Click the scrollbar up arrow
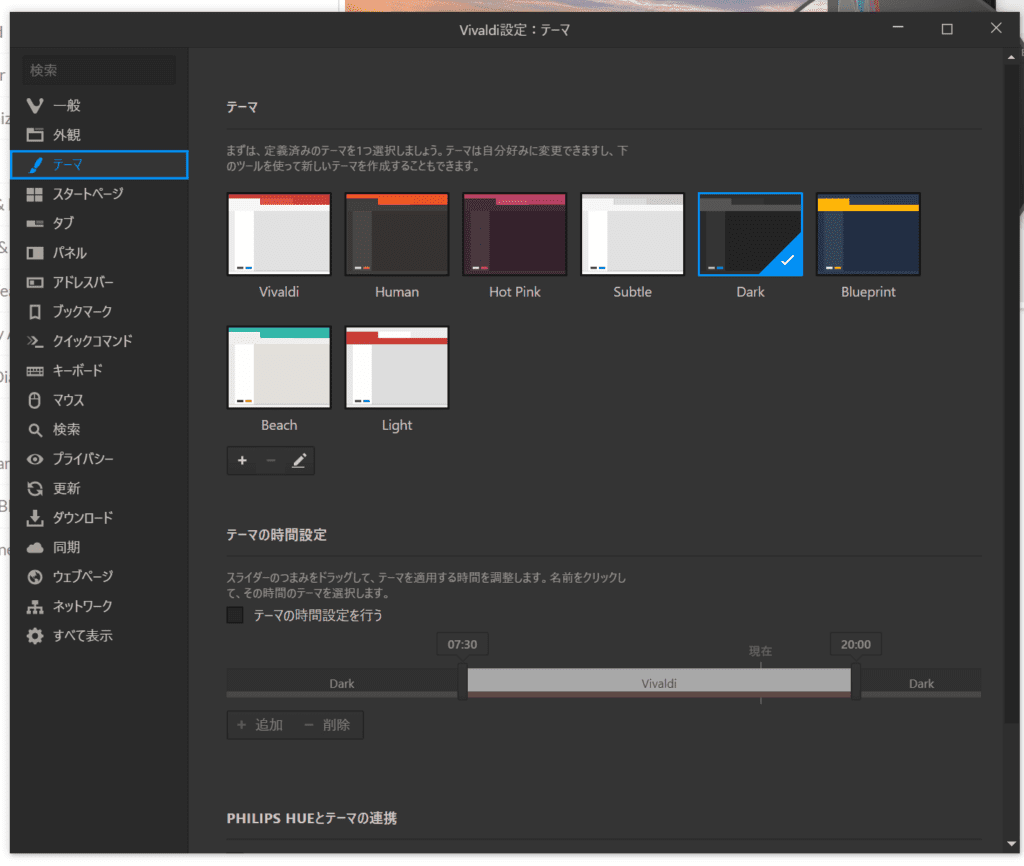Image resolution: width=1024 pixels, height=866 pixels. point(1012,57)
